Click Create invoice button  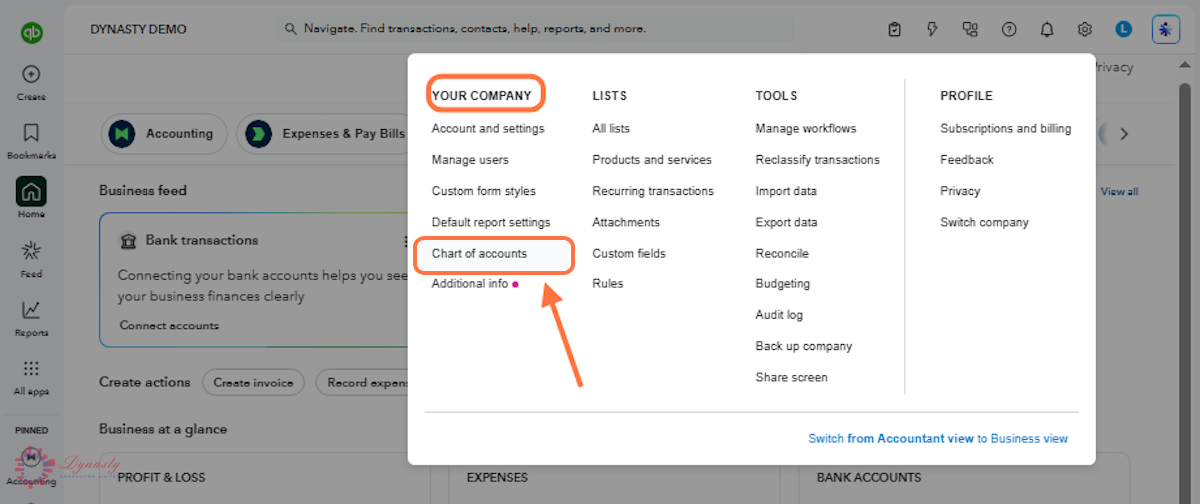coord(253,383)
